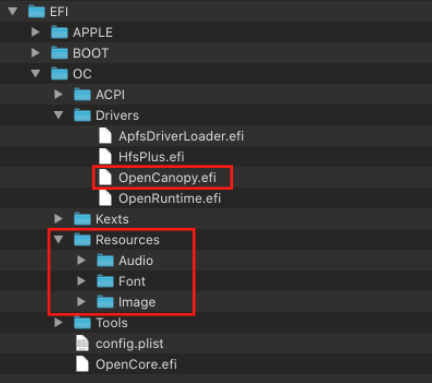Select the OpenCore.efi file icon

pyautogui.click(x=82, y=364)
